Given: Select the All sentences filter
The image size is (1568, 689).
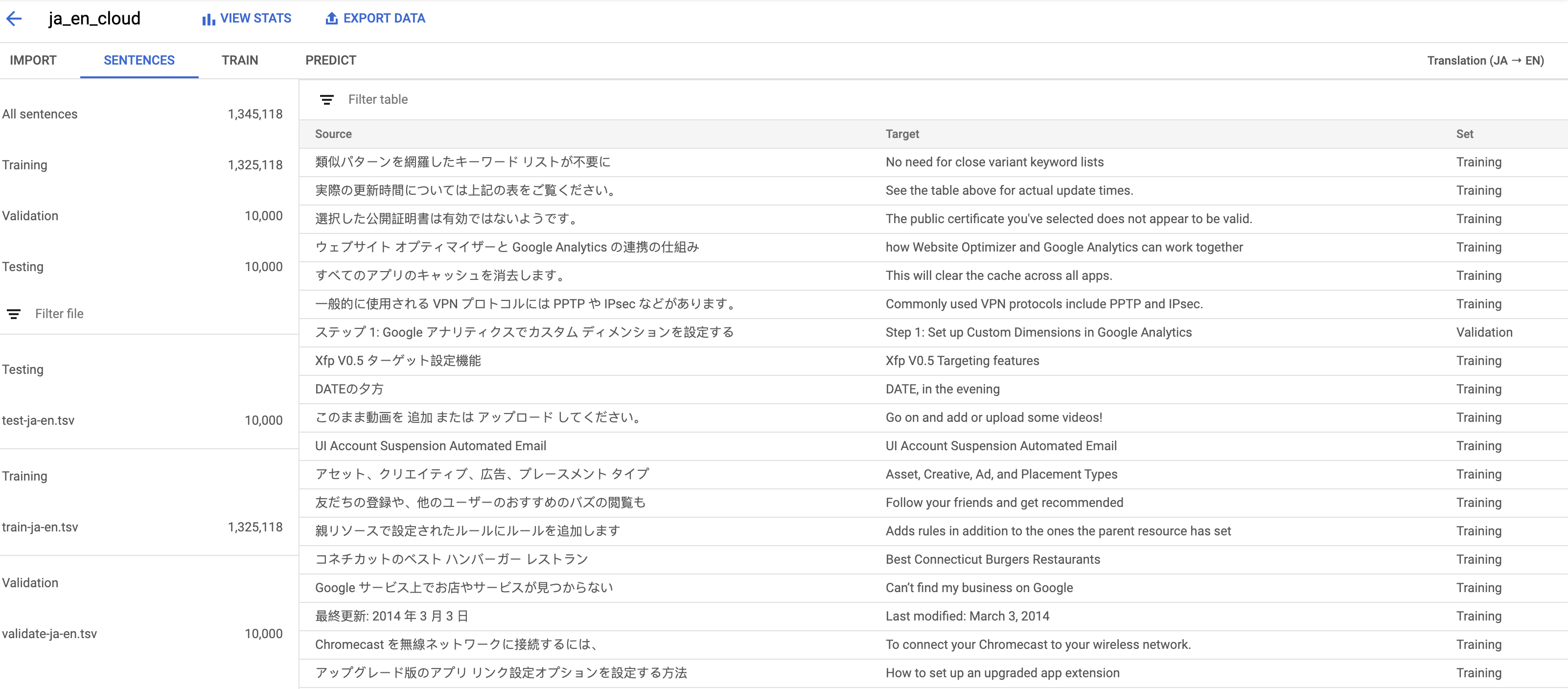Looking at the screenshot, I should click(40, 114).
